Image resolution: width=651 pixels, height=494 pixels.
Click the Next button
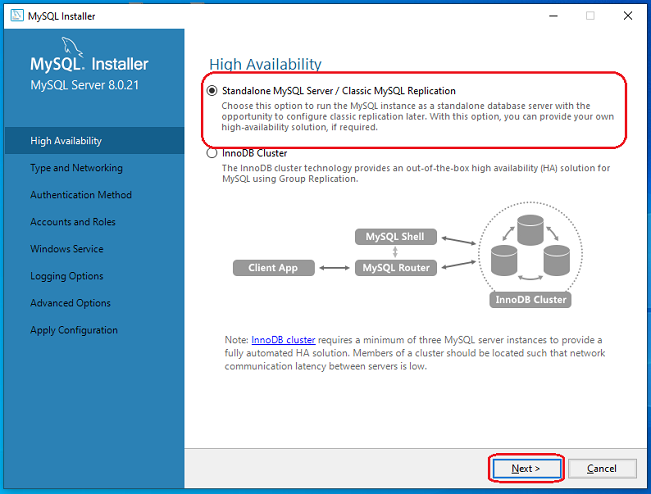click(526, 469)
